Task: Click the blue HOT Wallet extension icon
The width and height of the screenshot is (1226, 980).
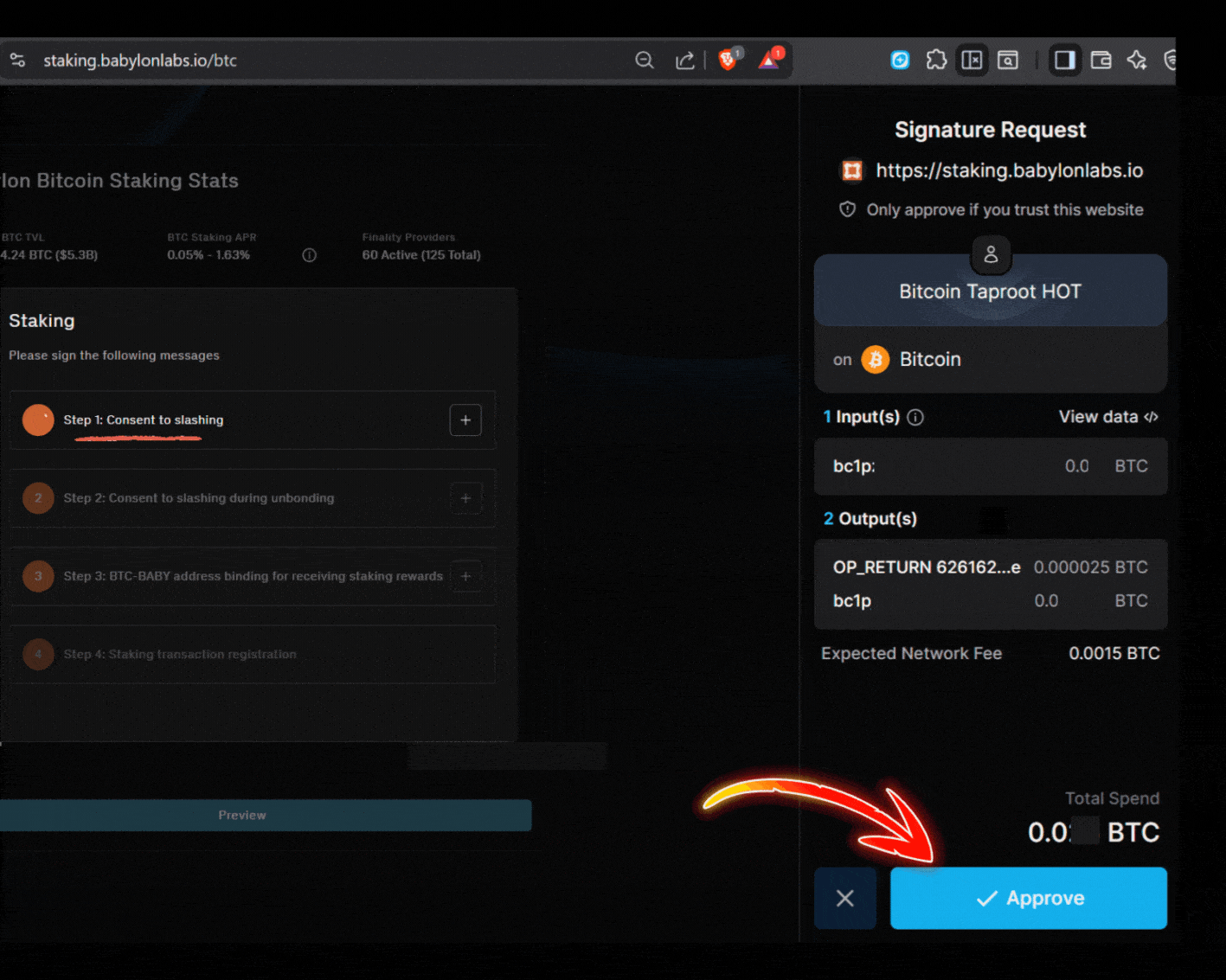Action: tap(900, 60)
